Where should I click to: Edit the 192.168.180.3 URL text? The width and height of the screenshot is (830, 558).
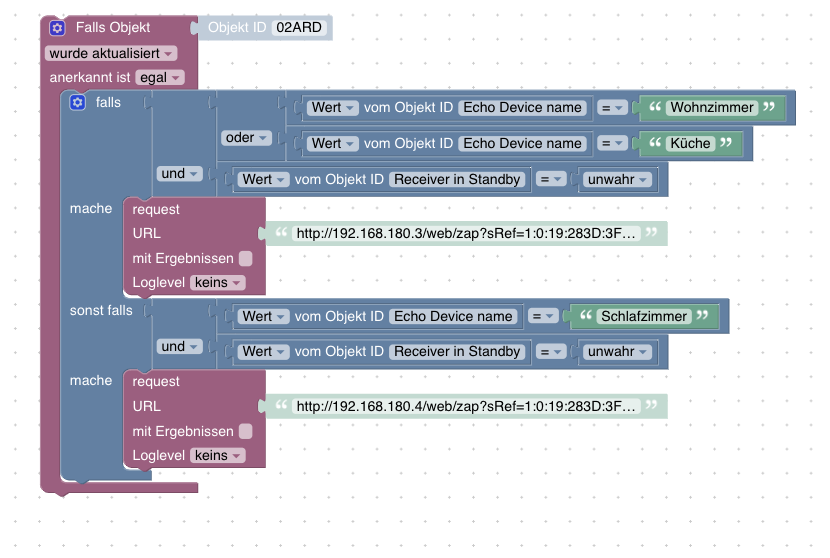click(466, 233)
